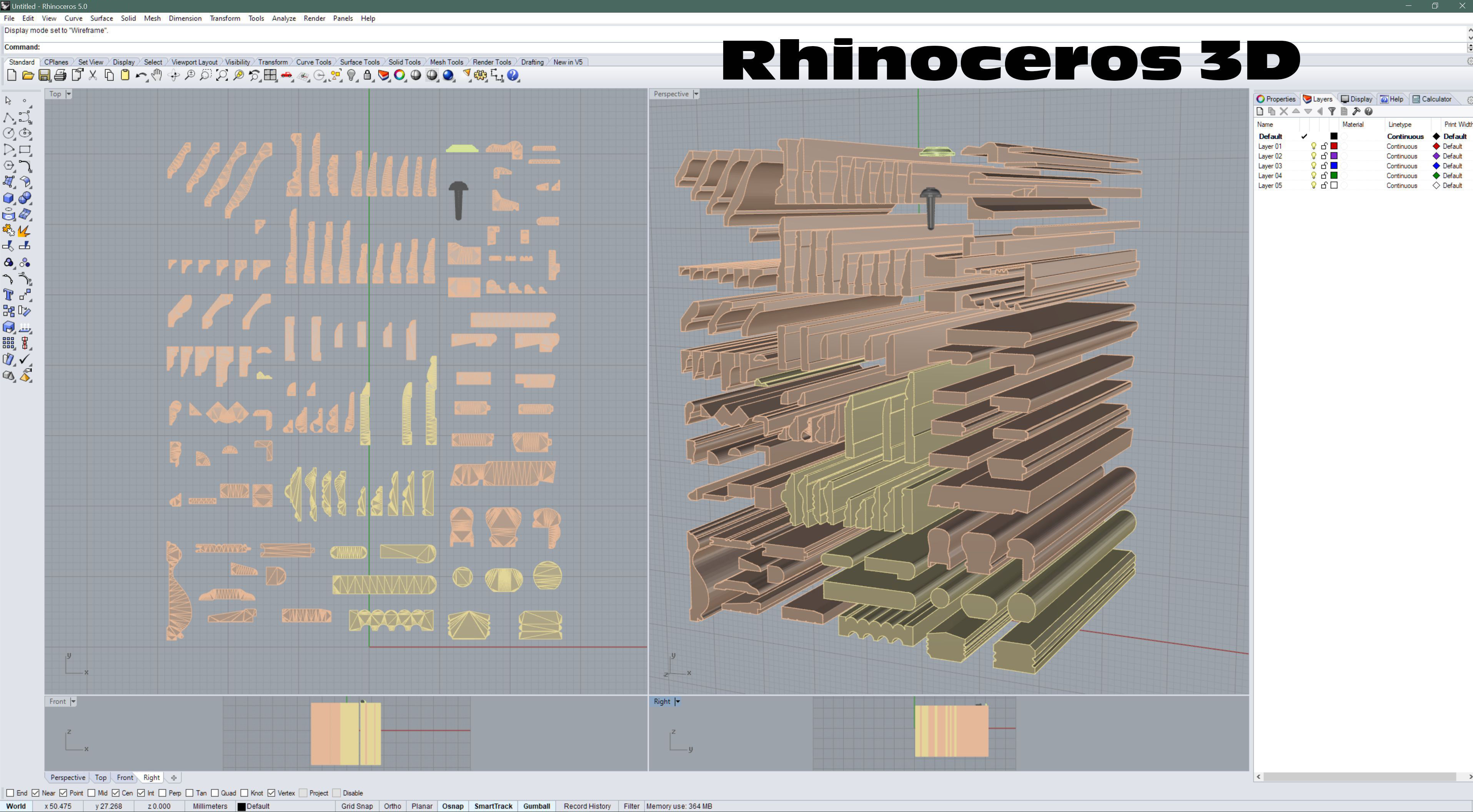The height and width of the screenshot is (812, 1473).
Task: Click the Open file folder icon
Action: click(x=27, y=75)
